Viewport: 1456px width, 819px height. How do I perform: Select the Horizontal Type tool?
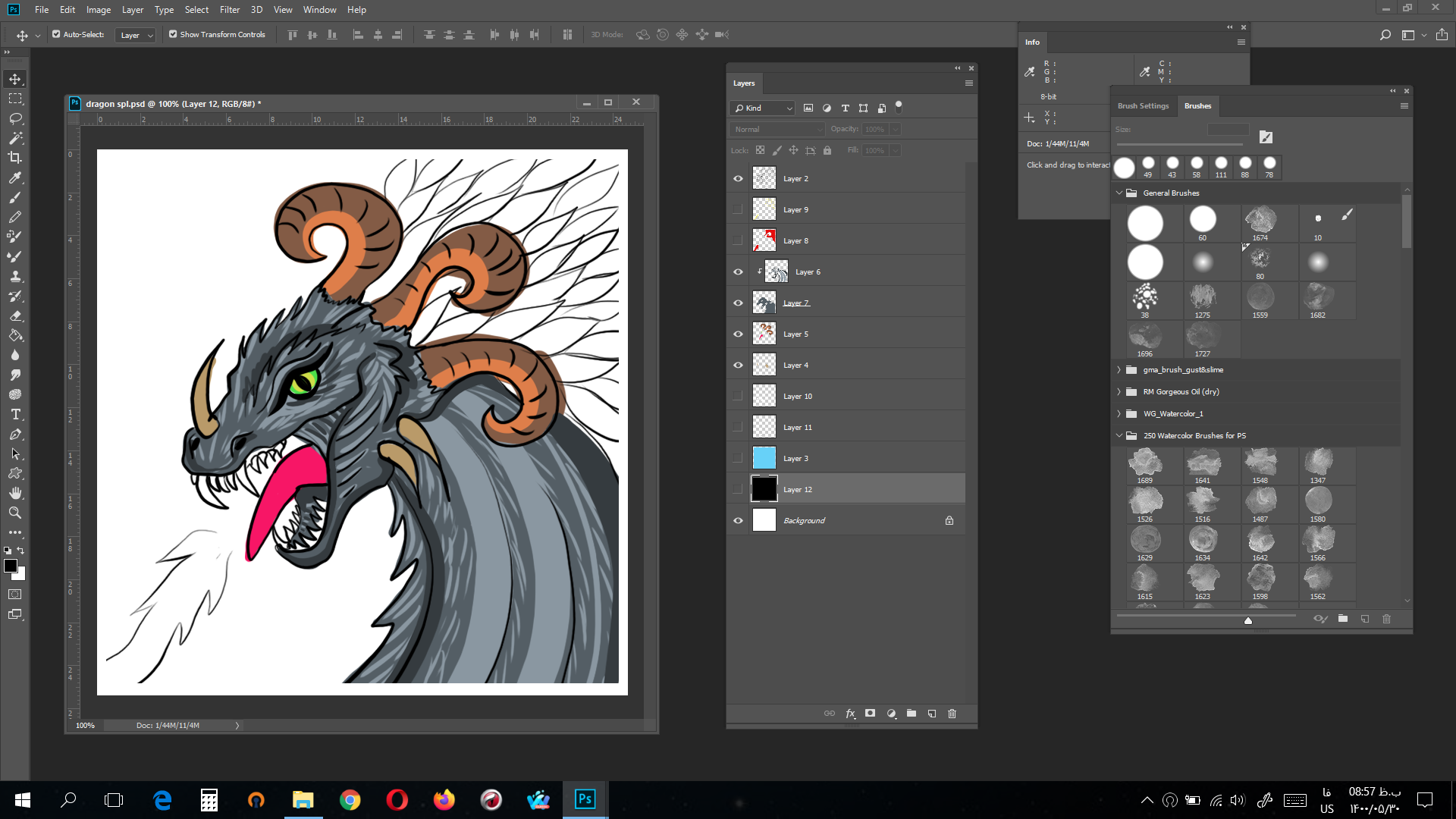(15, 414)
